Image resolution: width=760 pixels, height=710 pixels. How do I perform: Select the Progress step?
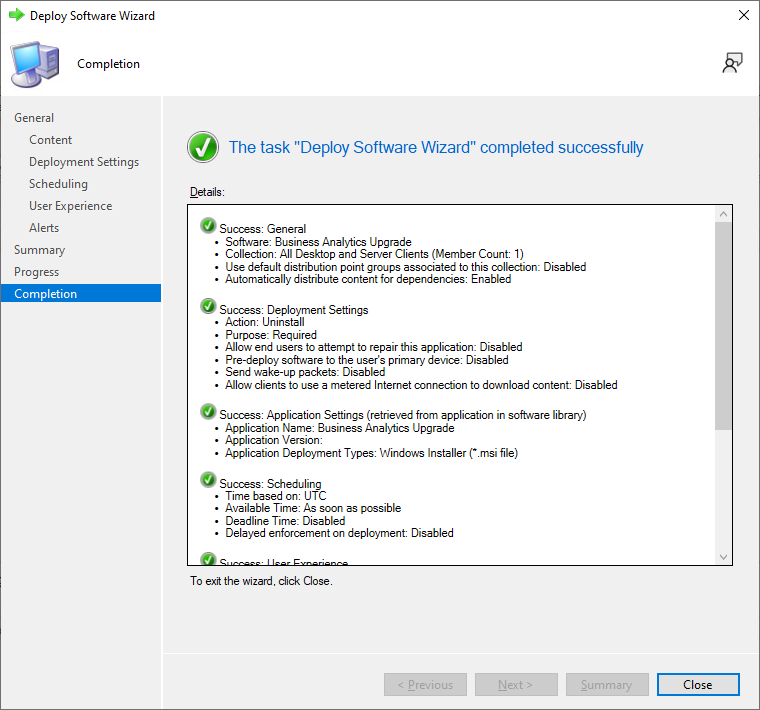(x=36, y=272)
